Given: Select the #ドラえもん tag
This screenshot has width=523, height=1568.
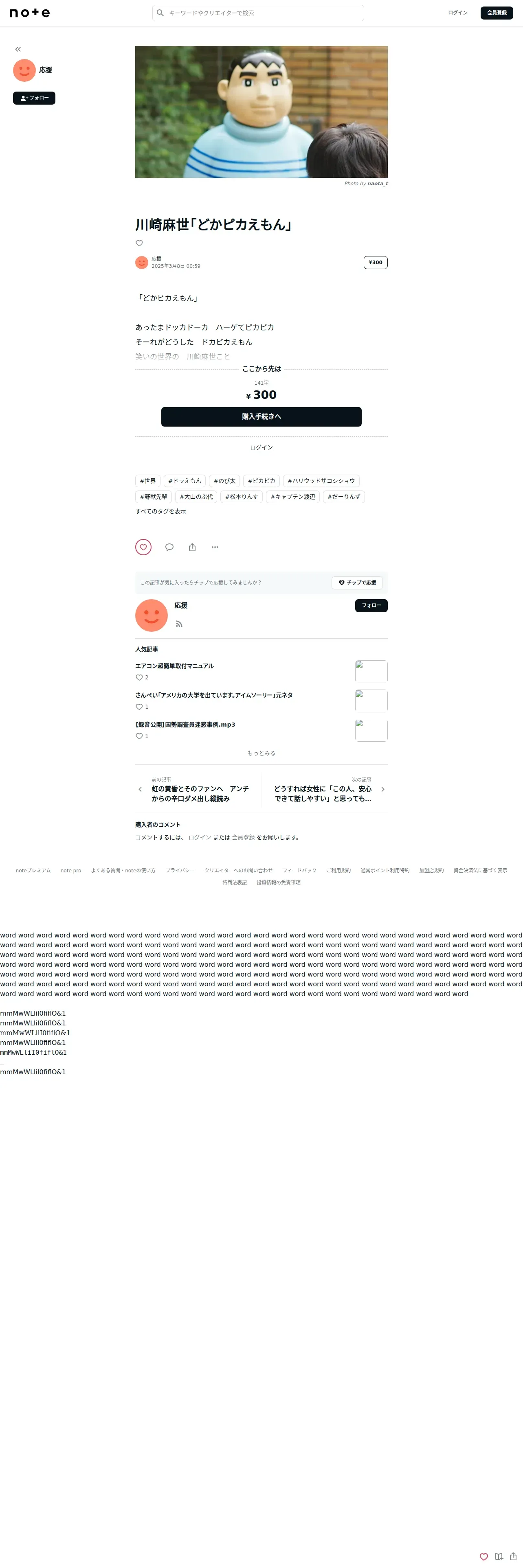Looking at the screenshot, I should 185,481.
